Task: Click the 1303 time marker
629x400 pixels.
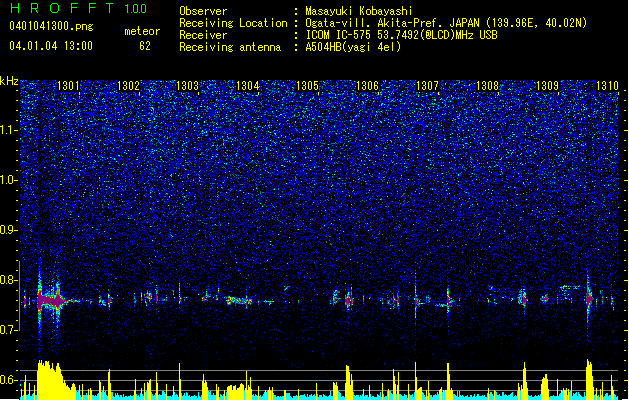Action: click(187, 86)
